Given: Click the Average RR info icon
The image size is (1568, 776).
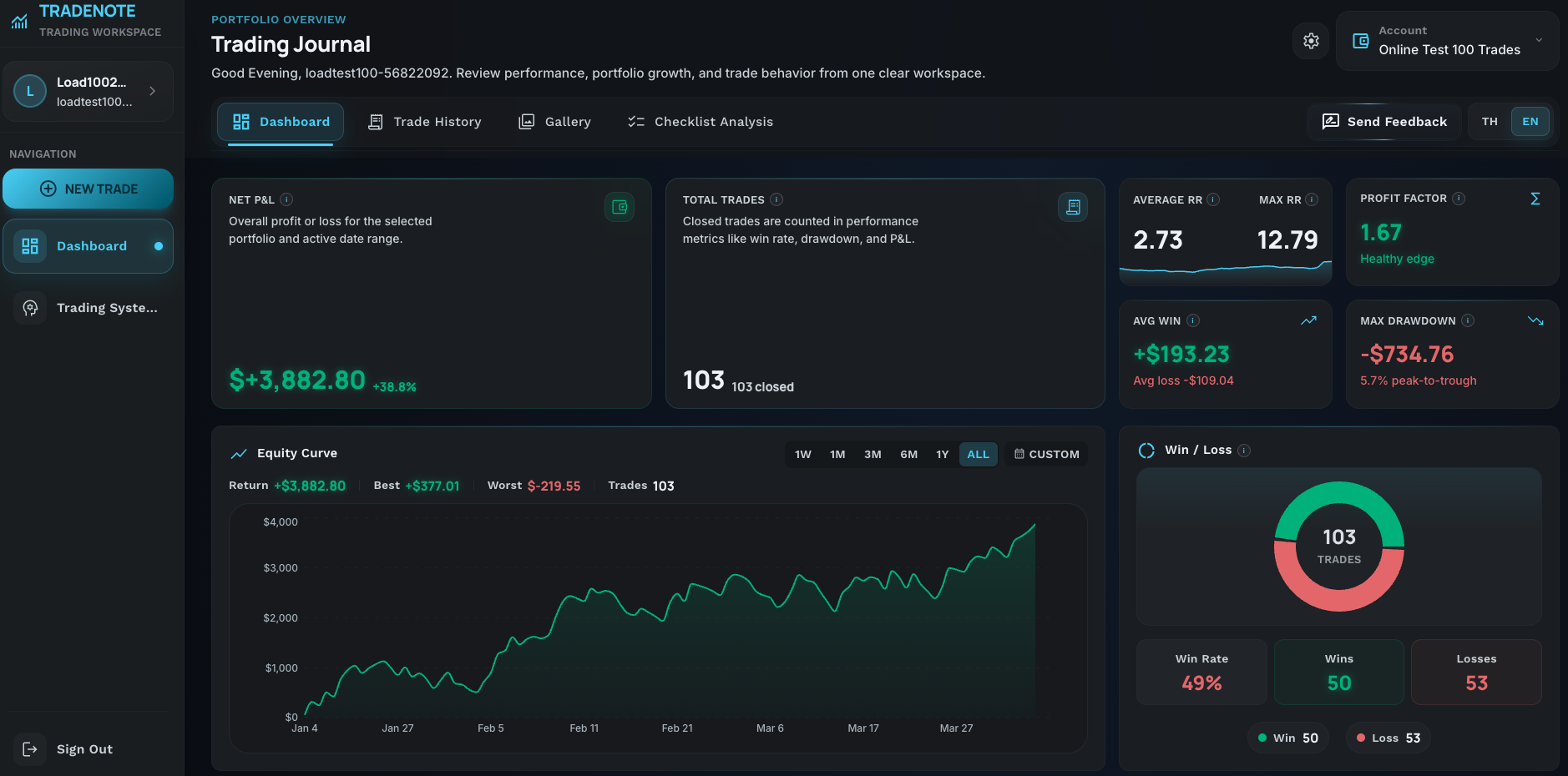Looking at the screenshot, I should (x=1212, y=199).
